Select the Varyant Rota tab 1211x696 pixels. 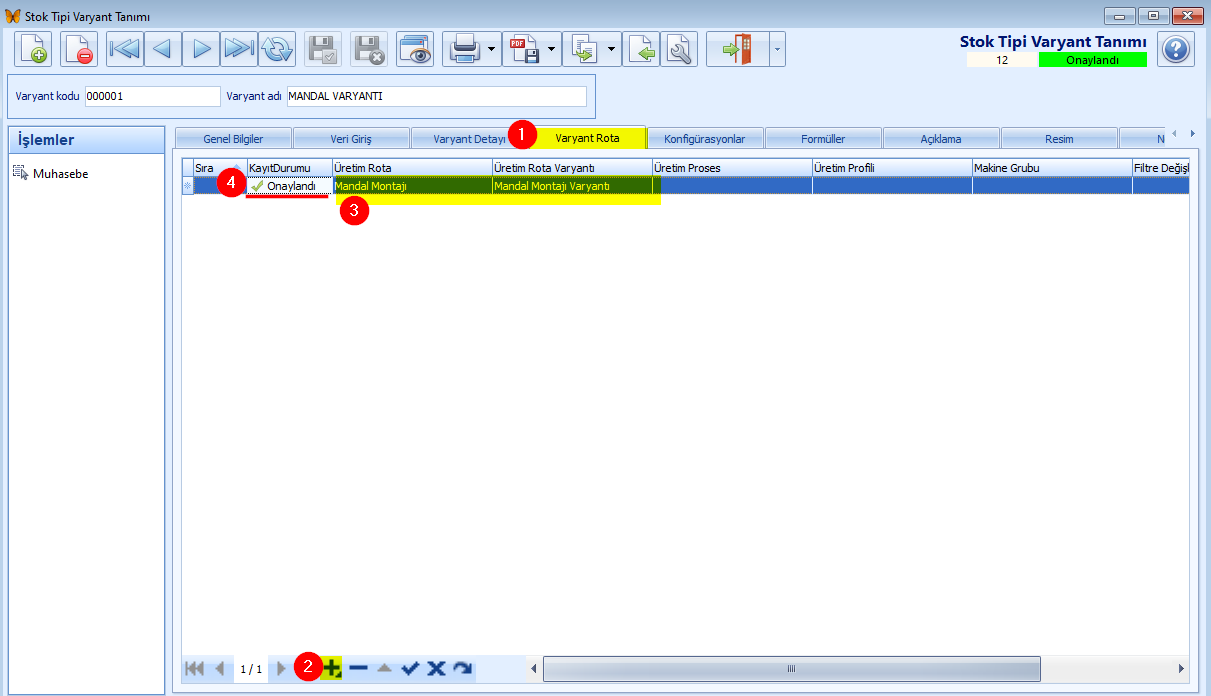tap(587, 137)
